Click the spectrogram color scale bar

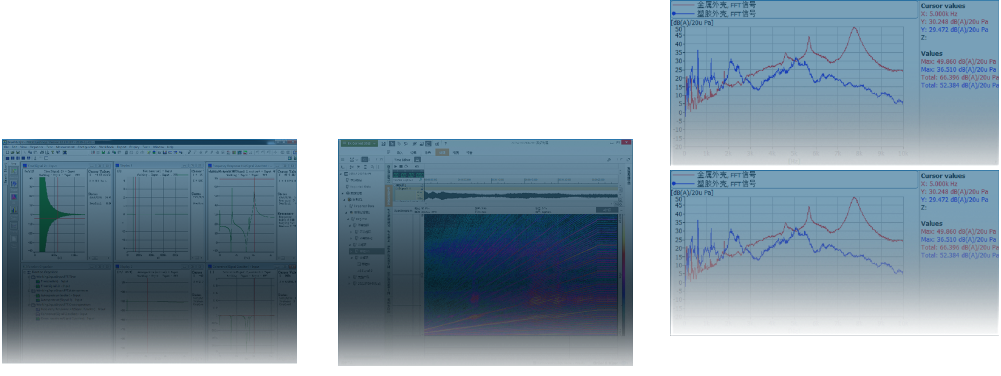[x=621, y=274]
